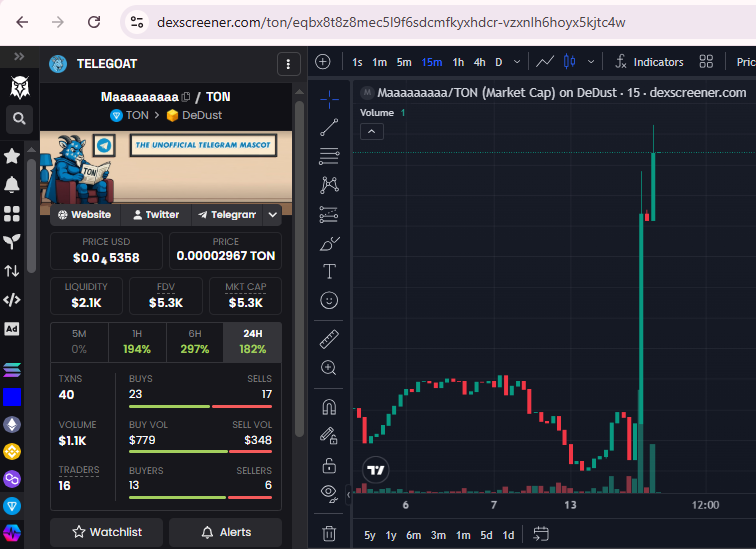The width and height of the screenshot is (756, 549).
Task: Open alerts bell sidebar icon
Action: 12,185
